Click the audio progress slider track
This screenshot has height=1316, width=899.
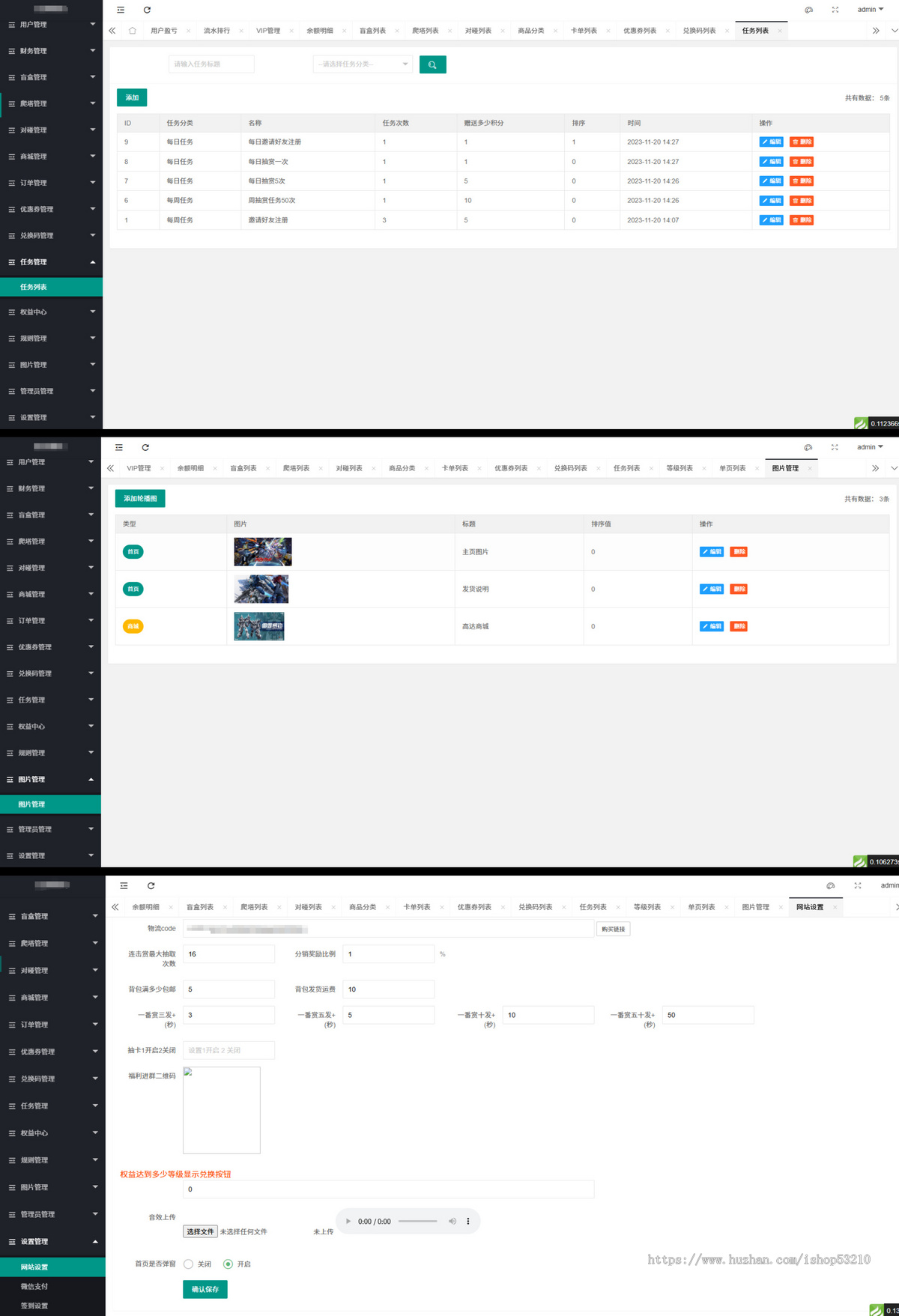417,1221
